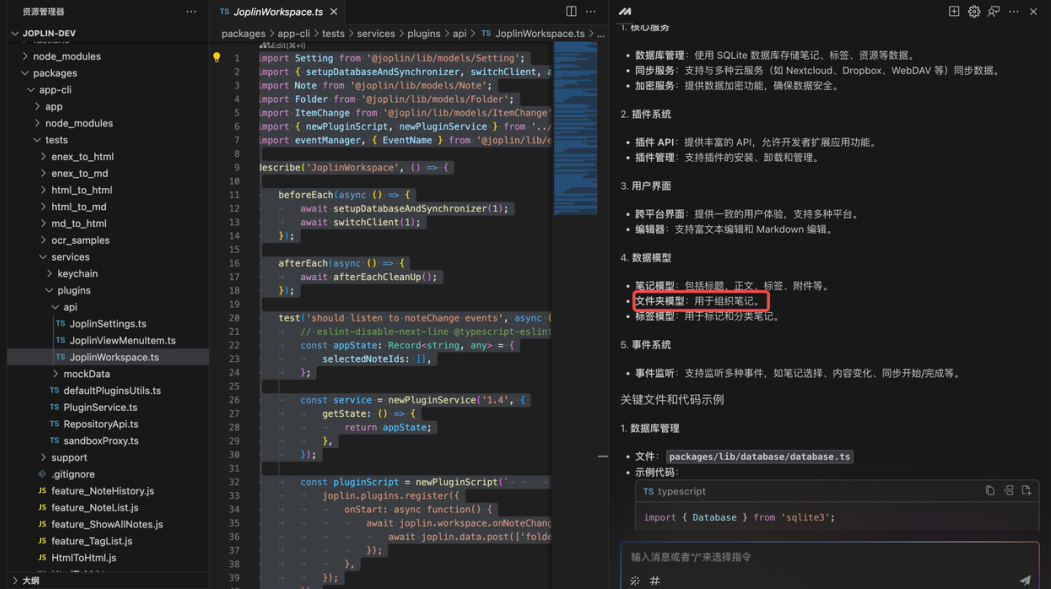Screen dimensions: 1051x589
Task: Open JoplinSettings.ts from the file tree
Action: tap(107, 324)
